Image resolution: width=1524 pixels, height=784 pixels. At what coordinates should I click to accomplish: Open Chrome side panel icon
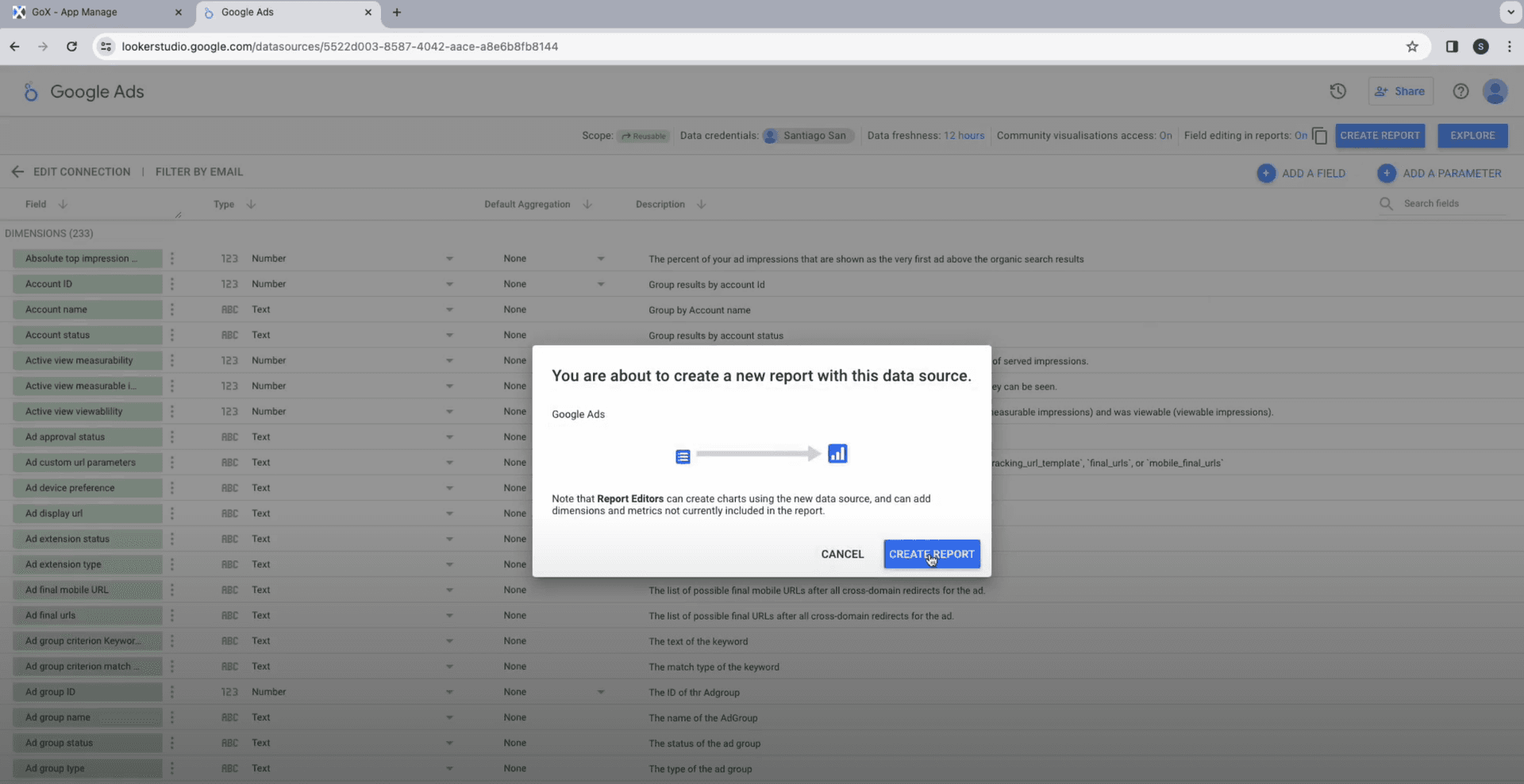click(1452, 47)
